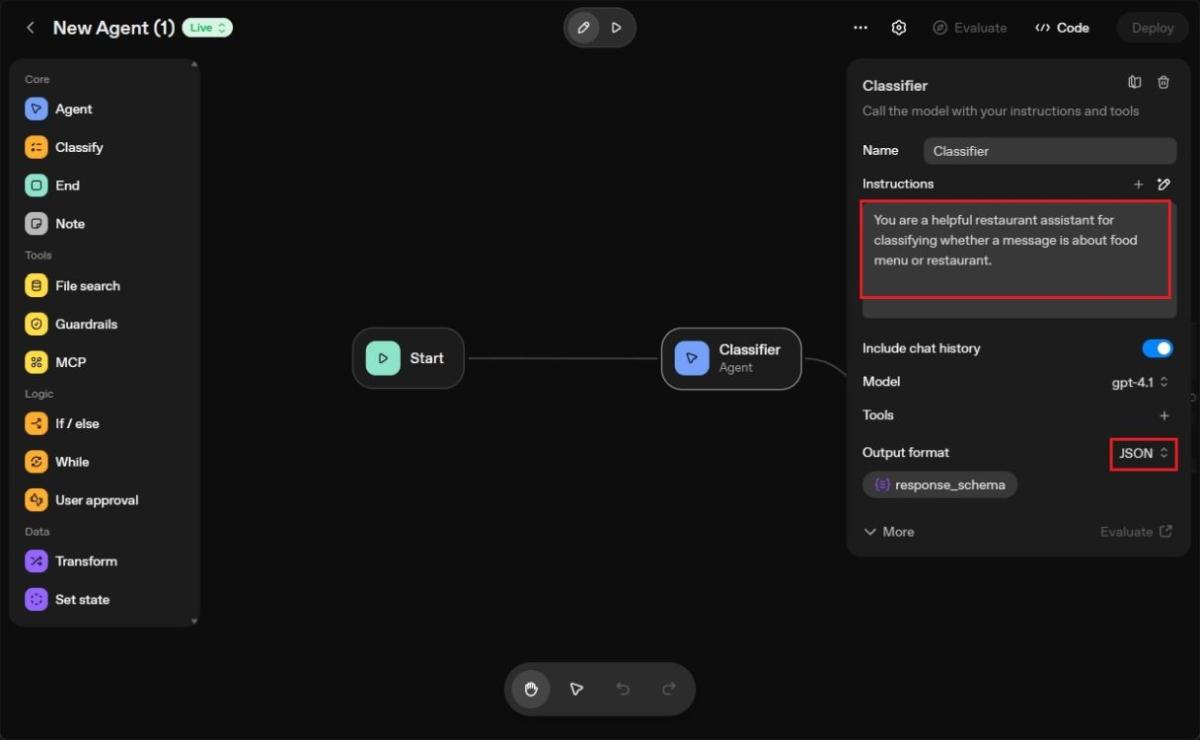Viewport: 1200px width, 740px height.
Task: Click the Deploy button
Action: point(1151,27)
